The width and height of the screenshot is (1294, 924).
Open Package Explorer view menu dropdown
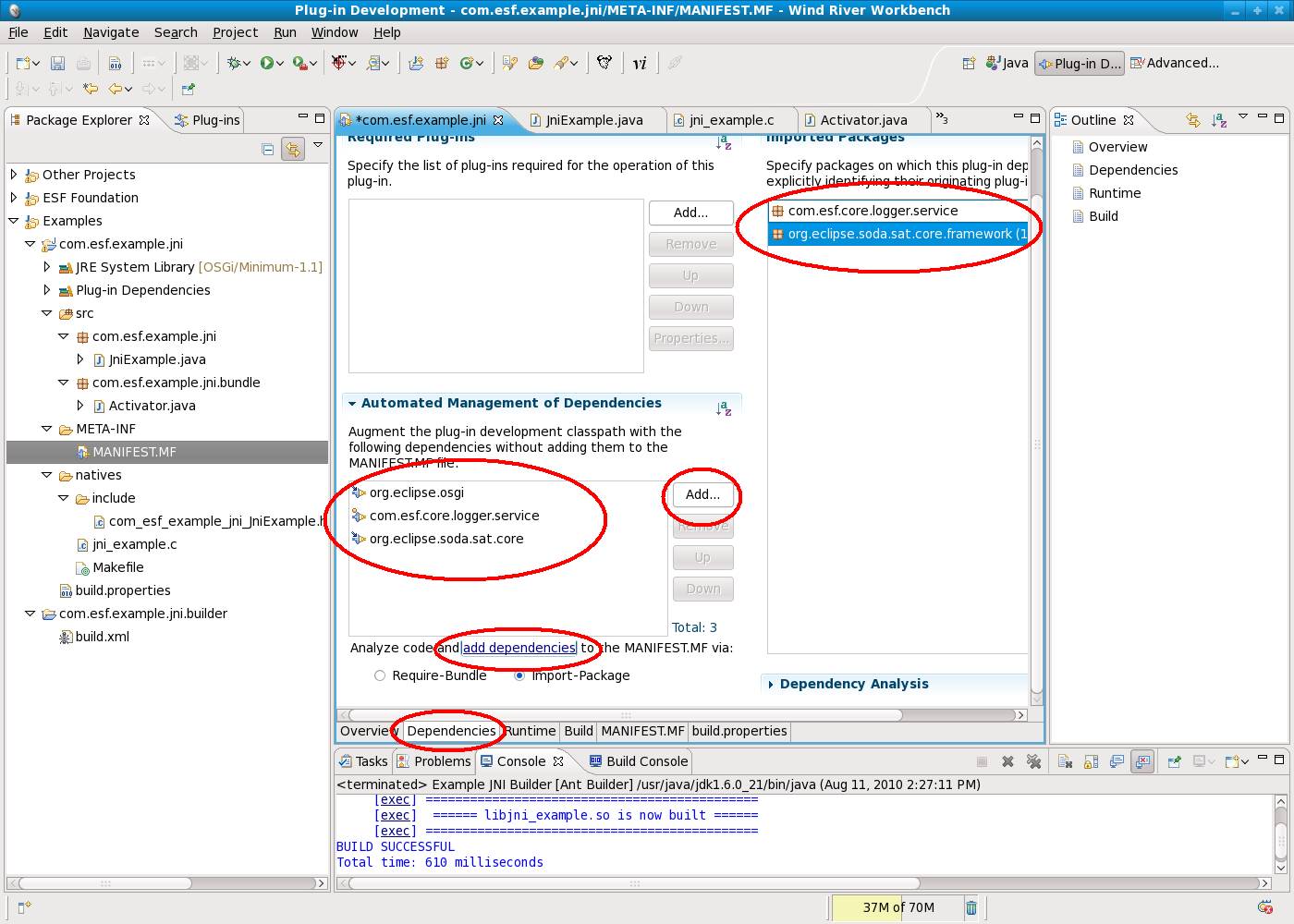click(318, 144)
